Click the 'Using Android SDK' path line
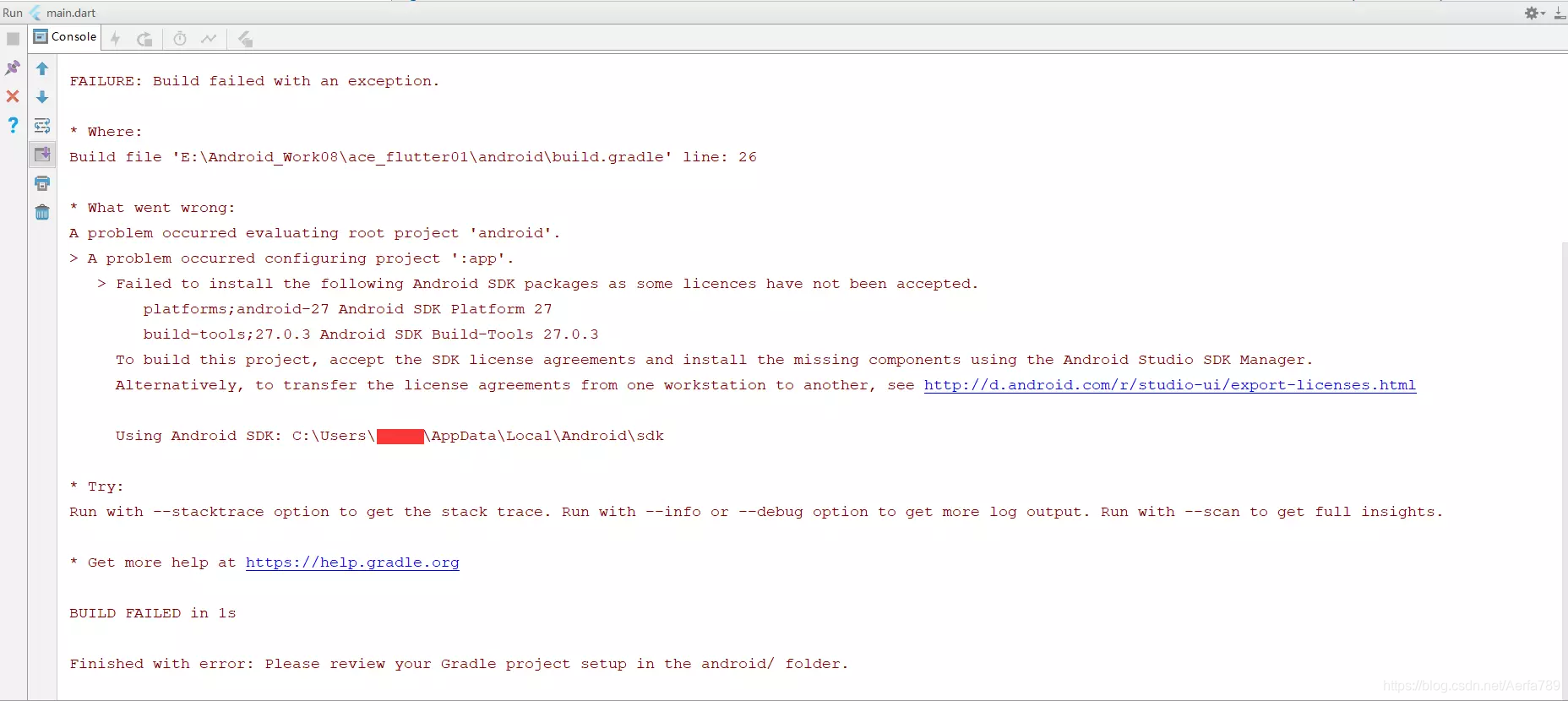Screen dimensions: 1568x701 (x=389, y=436)
